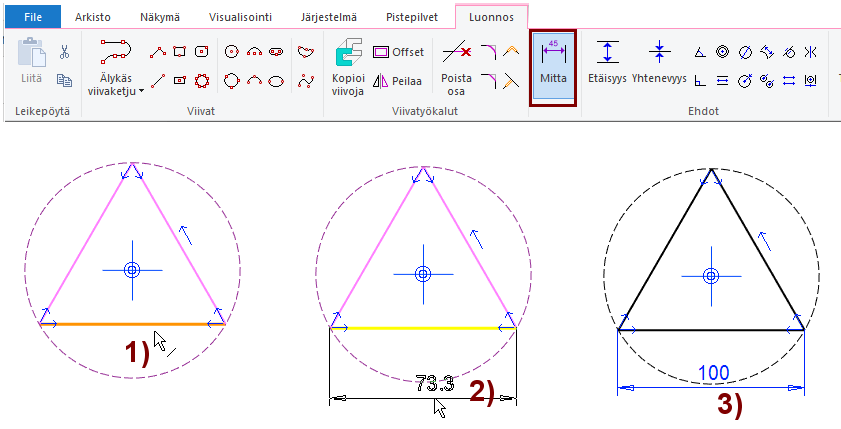841x429 pixels.
Task: Choose the radius constraint icon
Action: [745, 81]
